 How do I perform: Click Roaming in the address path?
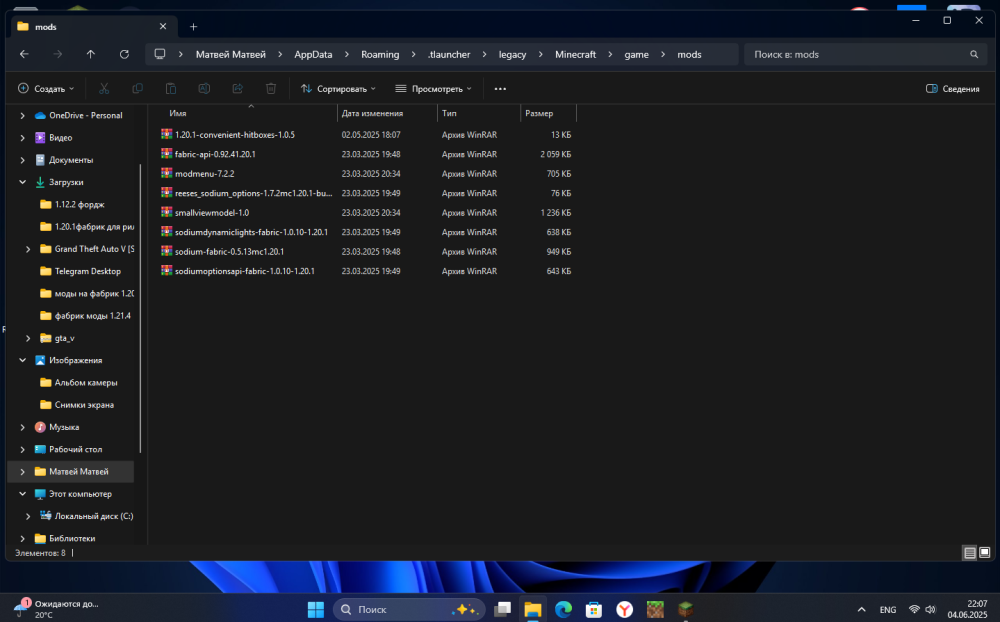[380, 54]
